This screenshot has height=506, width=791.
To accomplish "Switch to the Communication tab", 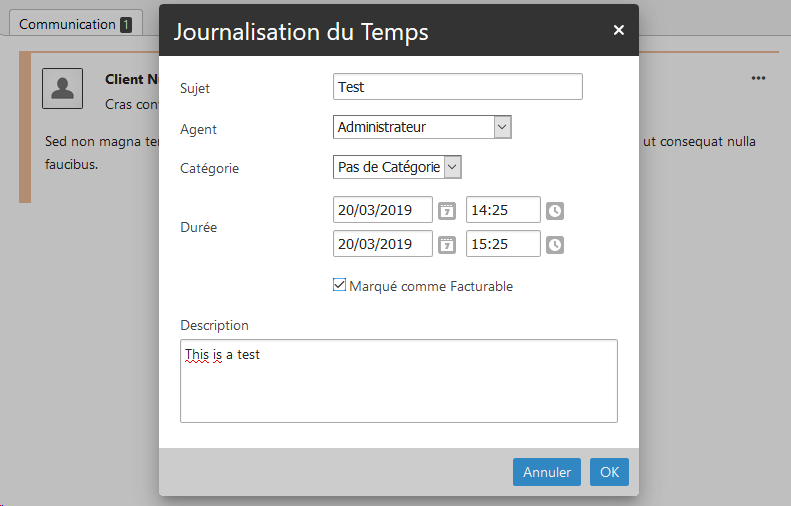I will [75, 24].
